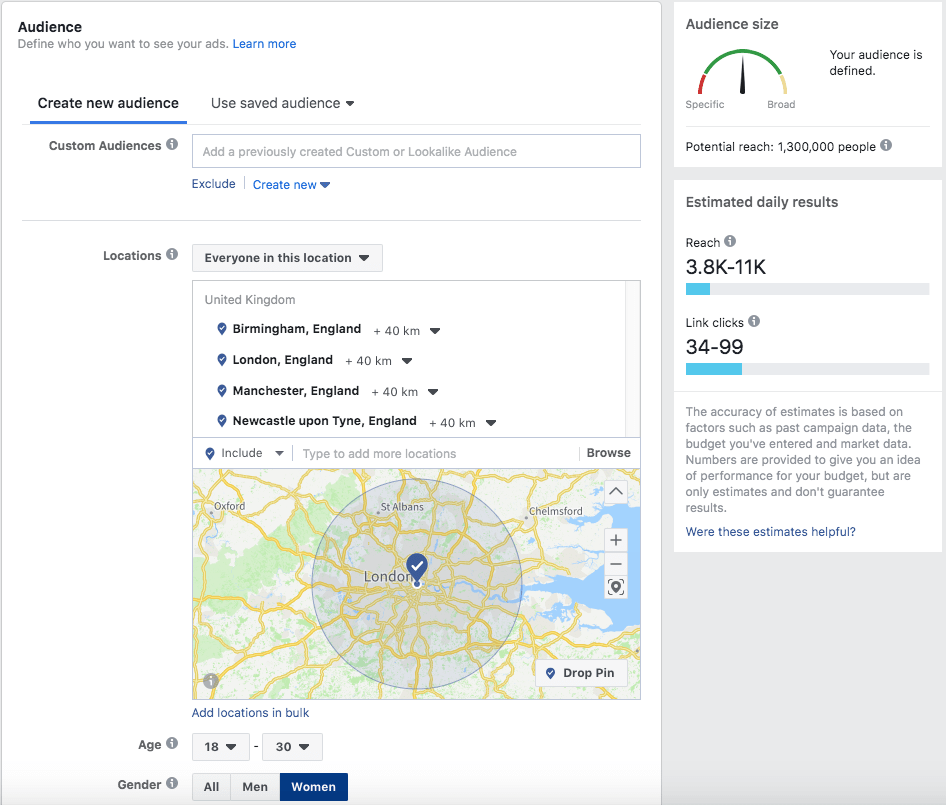Zoom out on the map

[615, 564]
